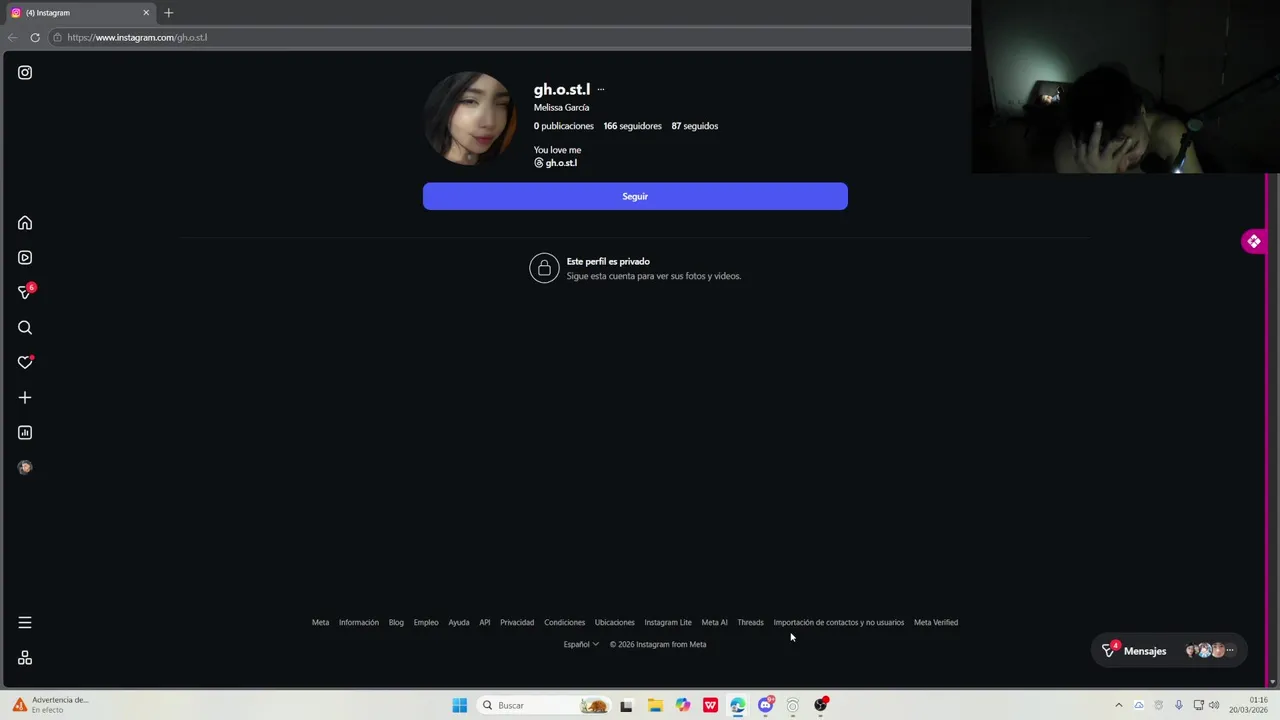Open the options dots next to gh.o.st.l
Image resolution: width=1280 pixels, height=720 pixels.
(601, 90)
